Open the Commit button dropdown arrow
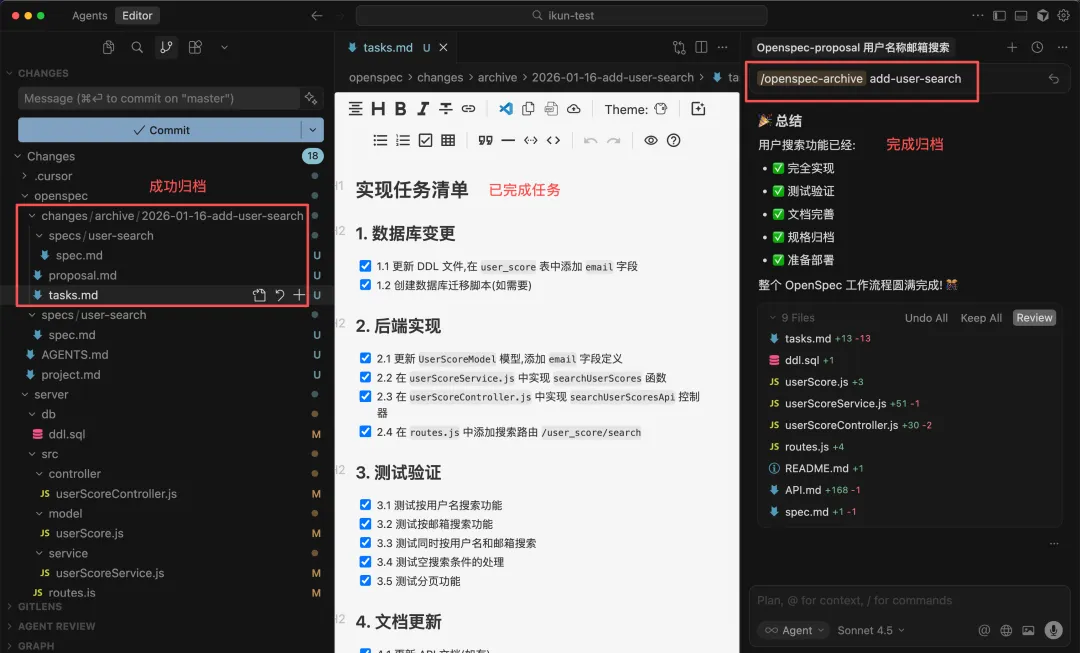1080x653 pixels. 313,130
